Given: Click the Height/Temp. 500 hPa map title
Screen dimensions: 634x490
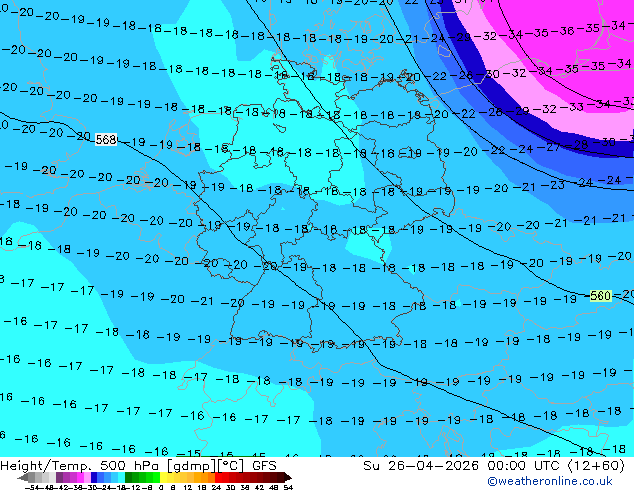Looking at the screenshot, I should [138, 466].
